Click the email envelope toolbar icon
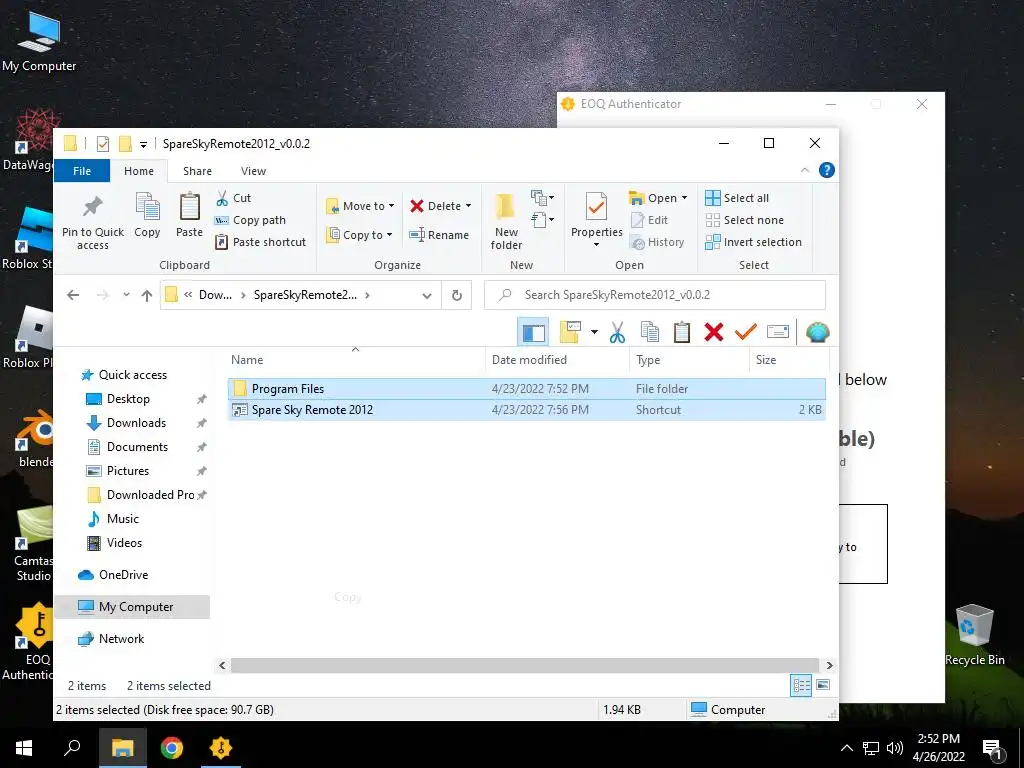1024x768 pixels. tap(777, 332)
